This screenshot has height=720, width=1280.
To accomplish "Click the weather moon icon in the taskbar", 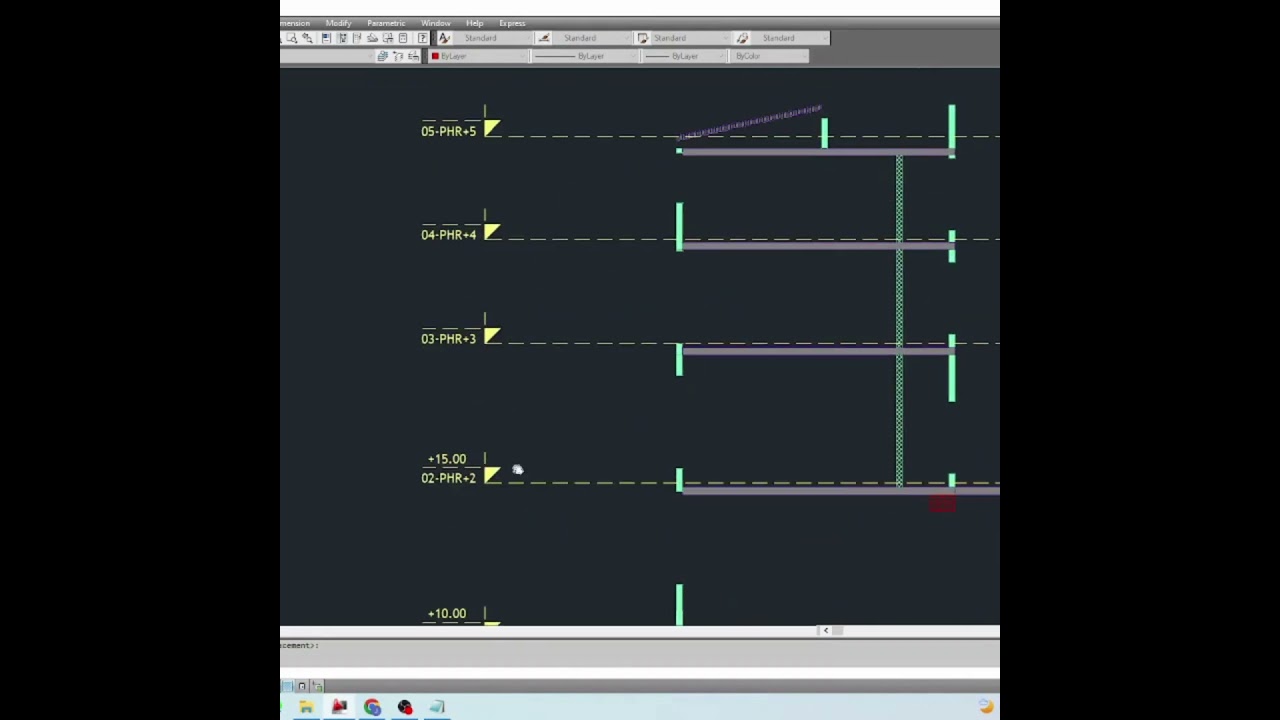I will (986, 707).
